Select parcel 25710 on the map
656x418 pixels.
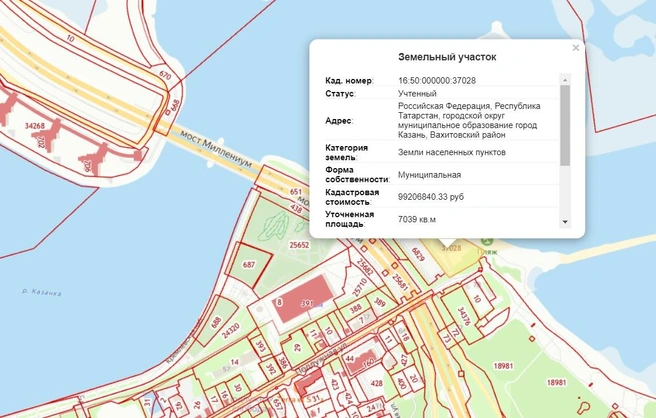(x=360, y=287)
